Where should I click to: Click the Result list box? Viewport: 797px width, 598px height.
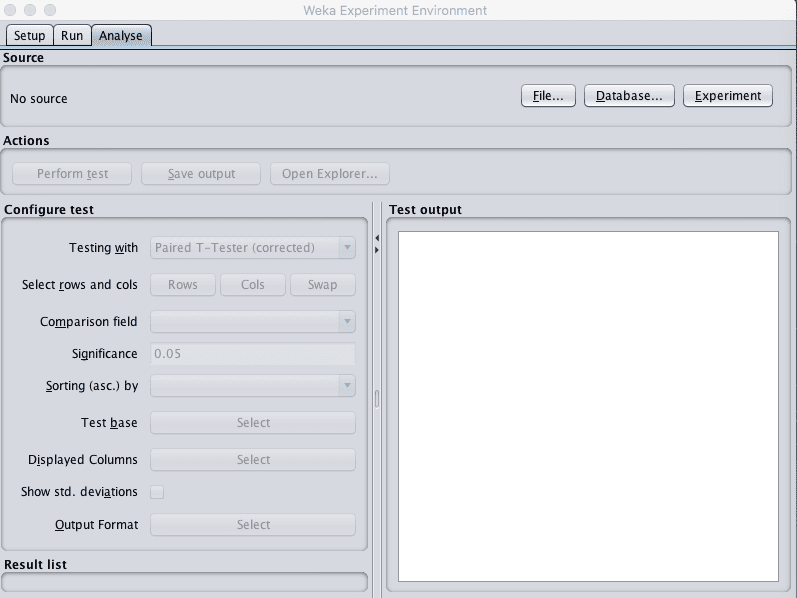184,582
